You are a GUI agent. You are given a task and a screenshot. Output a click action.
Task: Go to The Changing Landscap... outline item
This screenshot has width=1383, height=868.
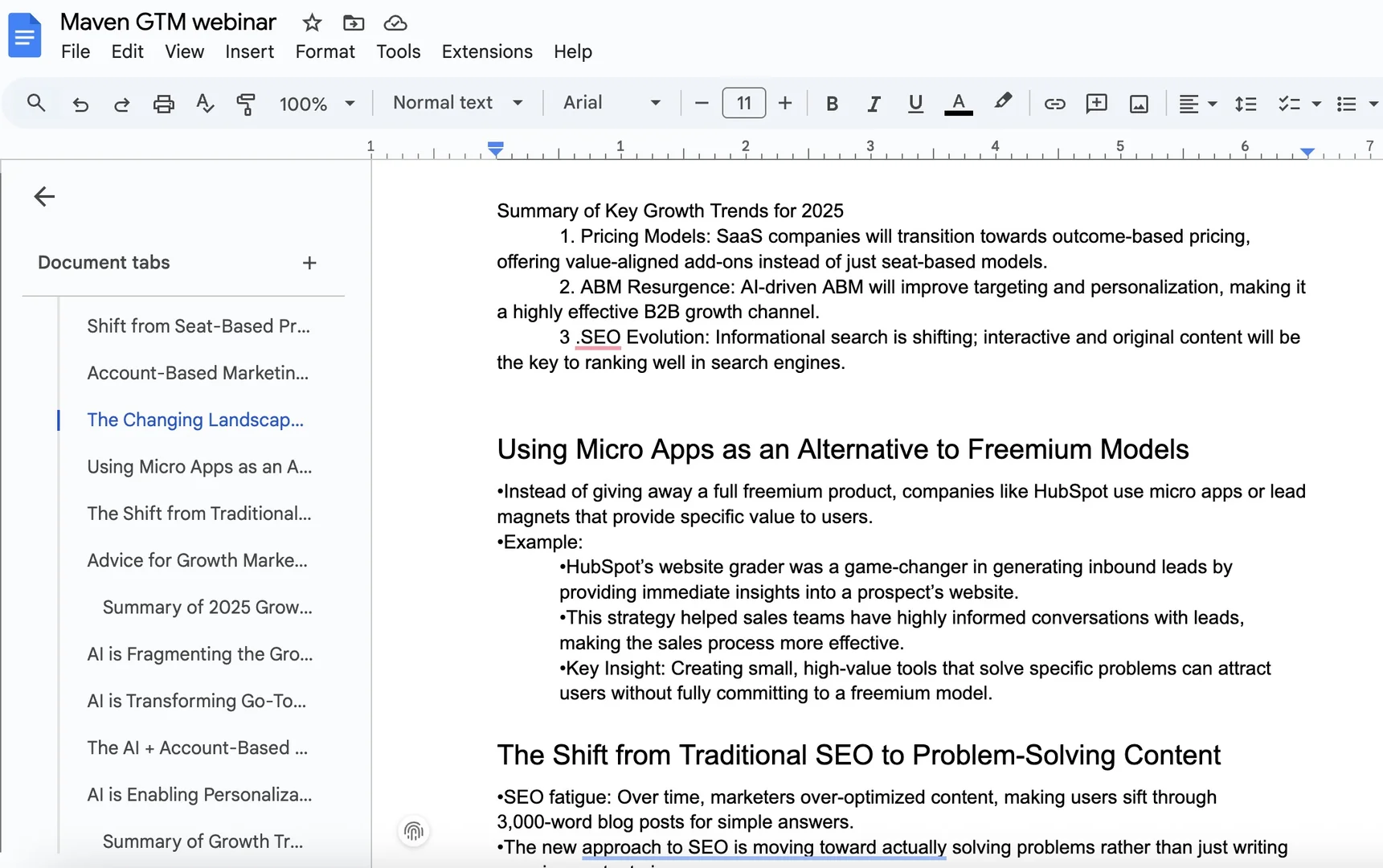tap(195, 420)
